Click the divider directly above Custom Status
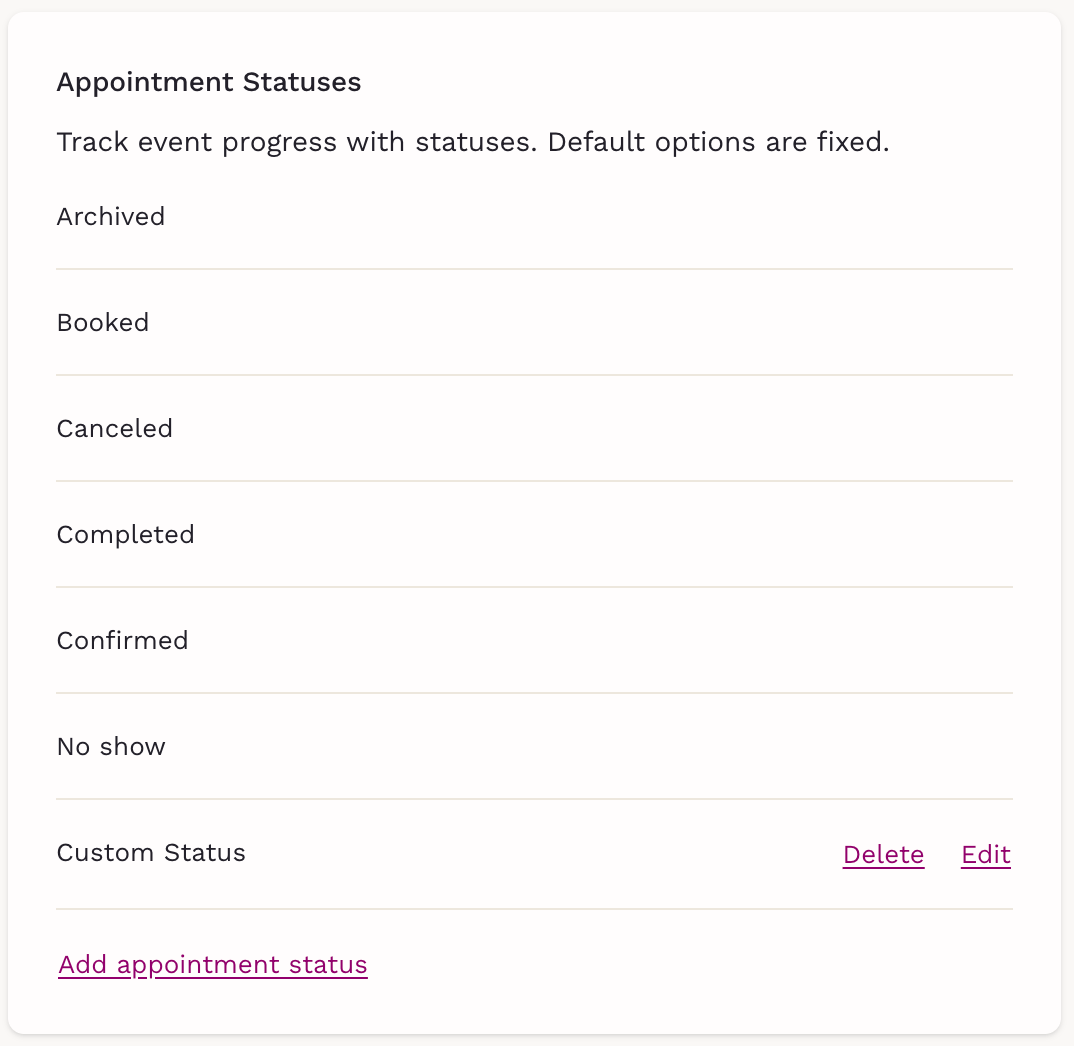This screenshot has height=1046, width=1074. click(x=534, y=799)
